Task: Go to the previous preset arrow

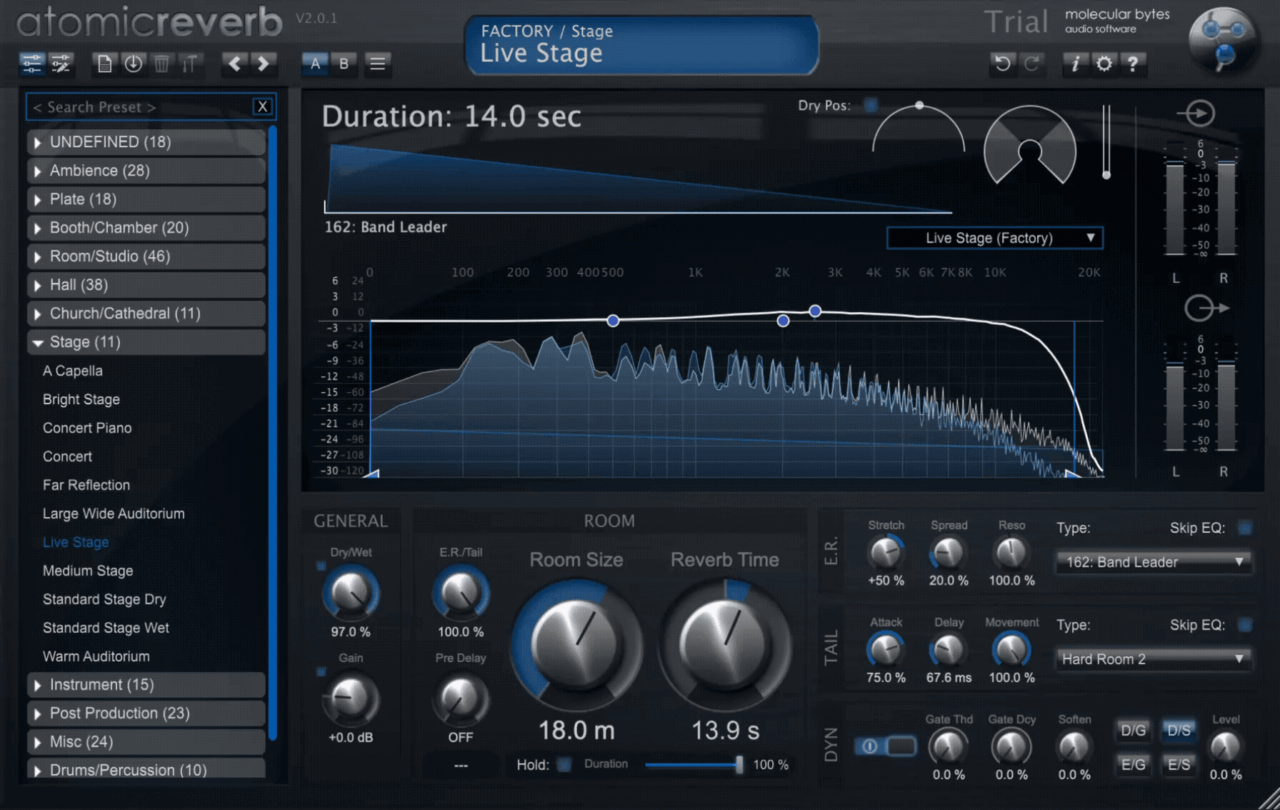Action: coord(235,64)
